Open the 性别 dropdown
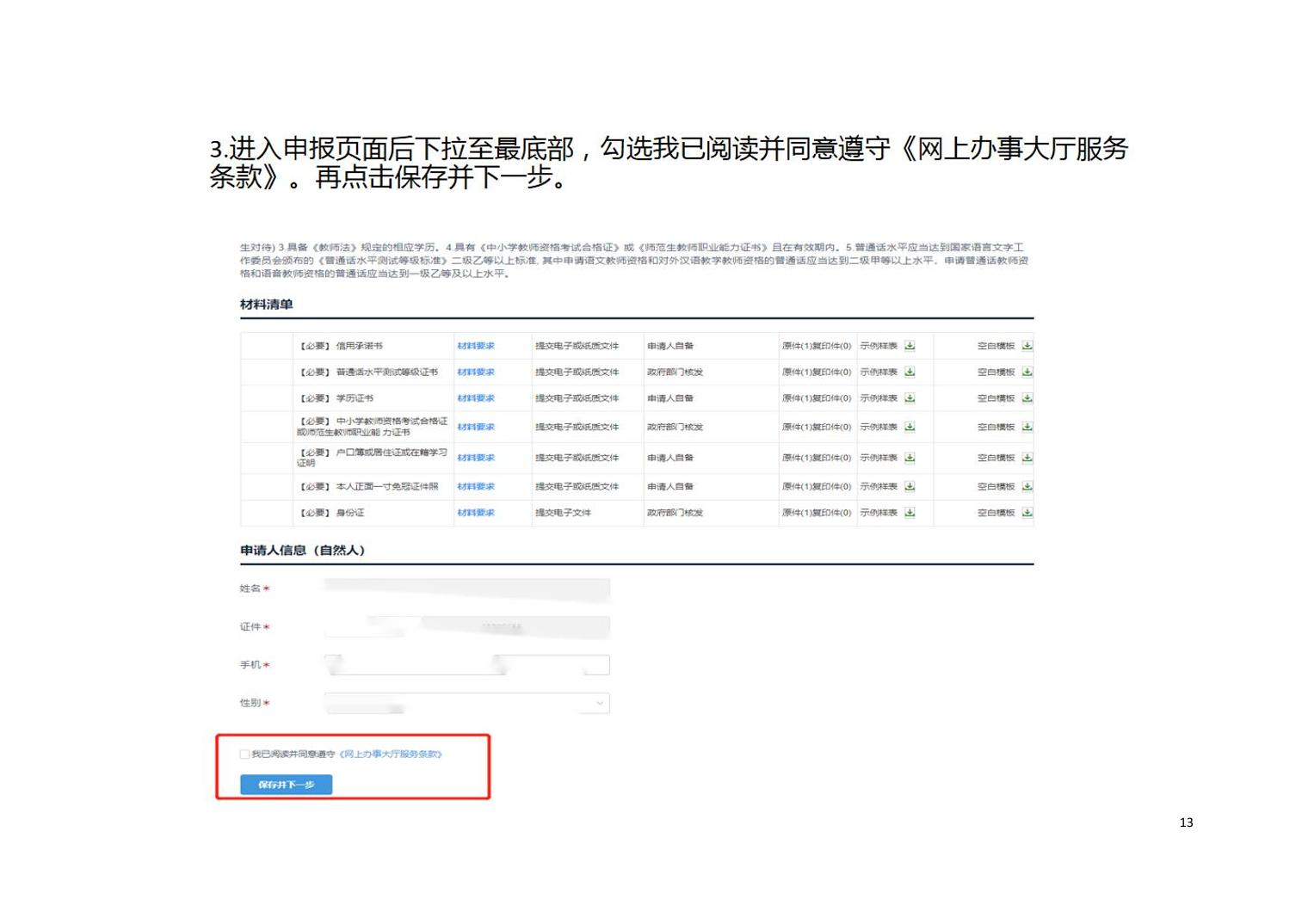The width and height of the screenshot is (1308, 924). [x=466, y=704]
